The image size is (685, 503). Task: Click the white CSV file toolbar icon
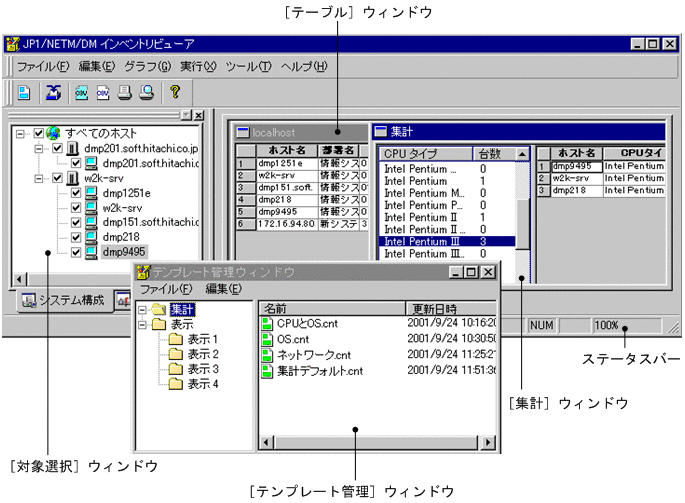pyautogui.click(x=103, y=92)
